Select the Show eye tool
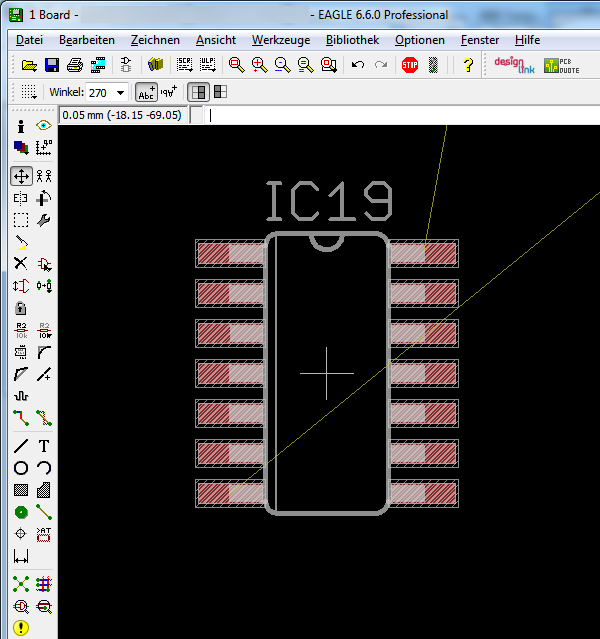 pyautogui.click(x=44, y=125)
